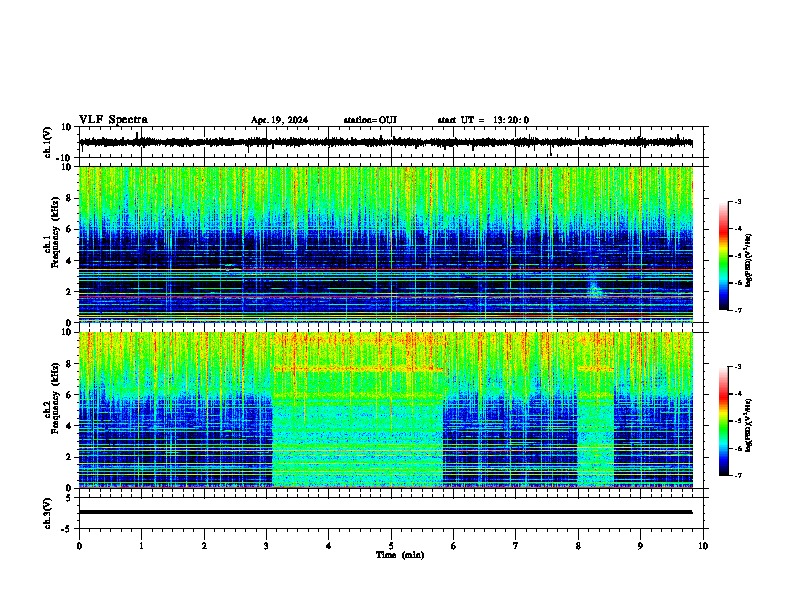Click the "Time (min)" axis title

[x=400, y=555]
